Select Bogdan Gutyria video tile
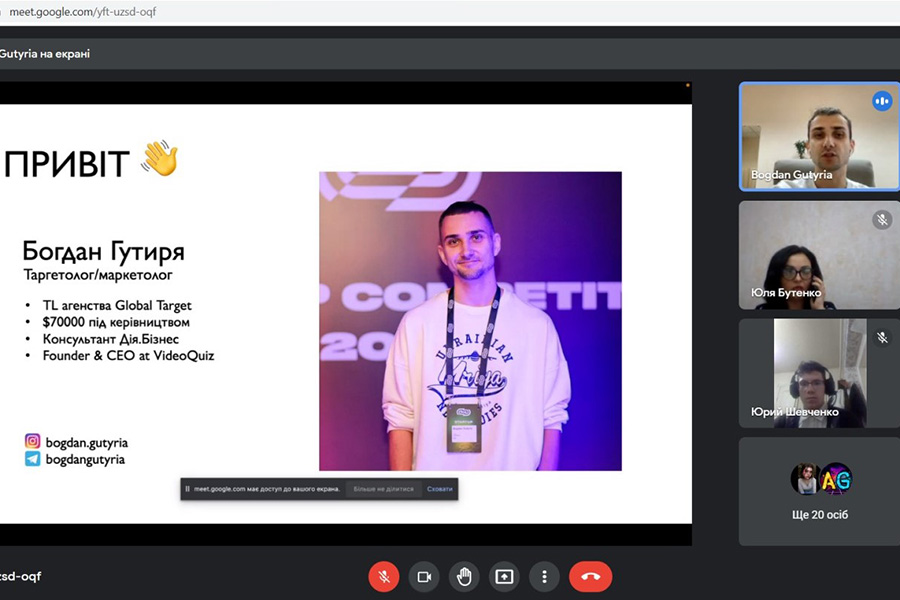900x600 pixels. click(x=819, y=136)
